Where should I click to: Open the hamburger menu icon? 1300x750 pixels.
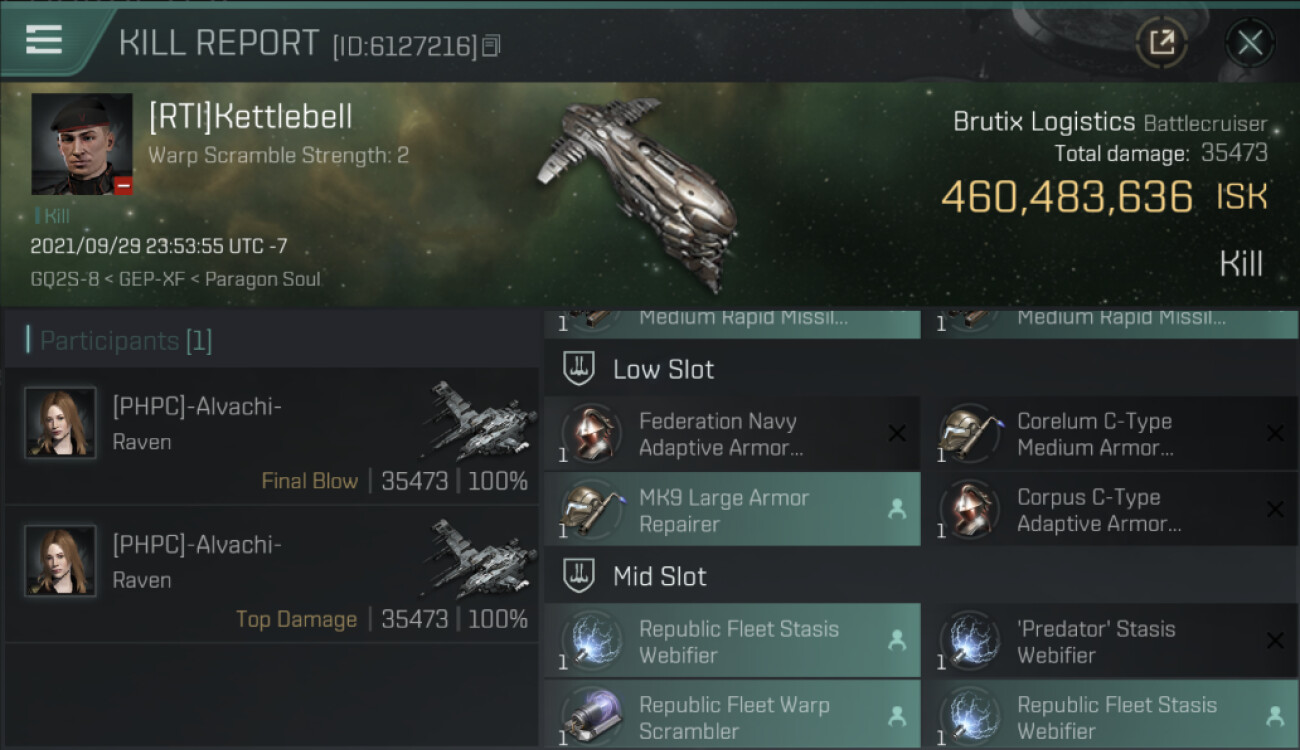(x=43, y=40)
